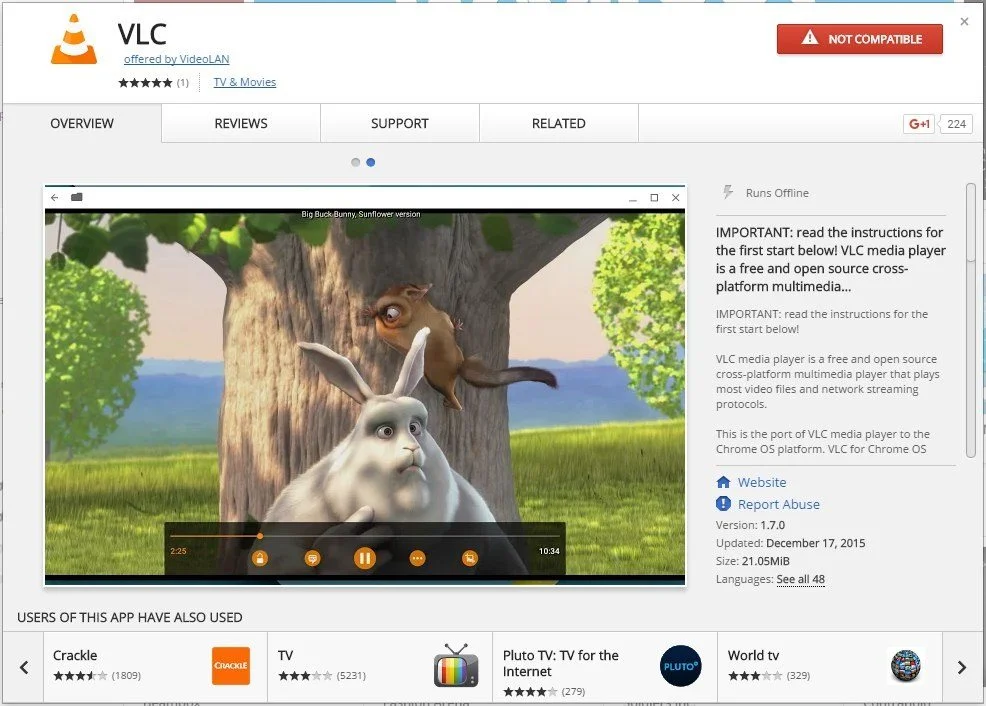Open the World tv related app card
The image size is (986, 706).
[830, 667]
